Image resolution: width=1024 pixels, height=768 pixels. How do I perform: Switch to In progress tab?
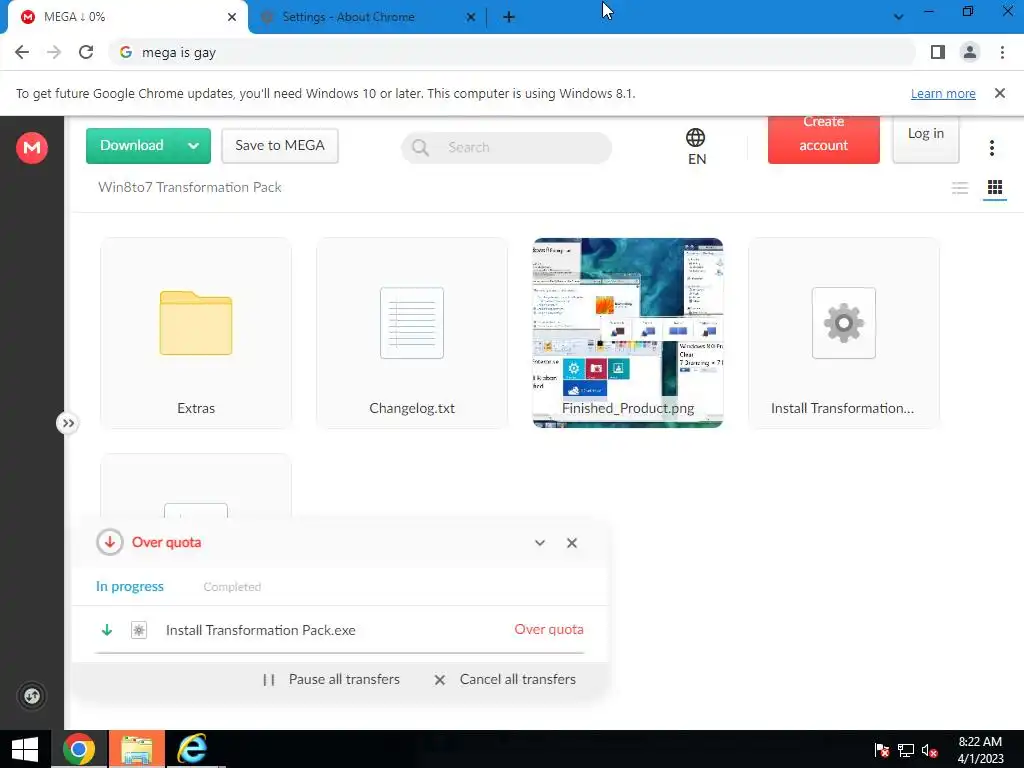click(x=129, y=586)
